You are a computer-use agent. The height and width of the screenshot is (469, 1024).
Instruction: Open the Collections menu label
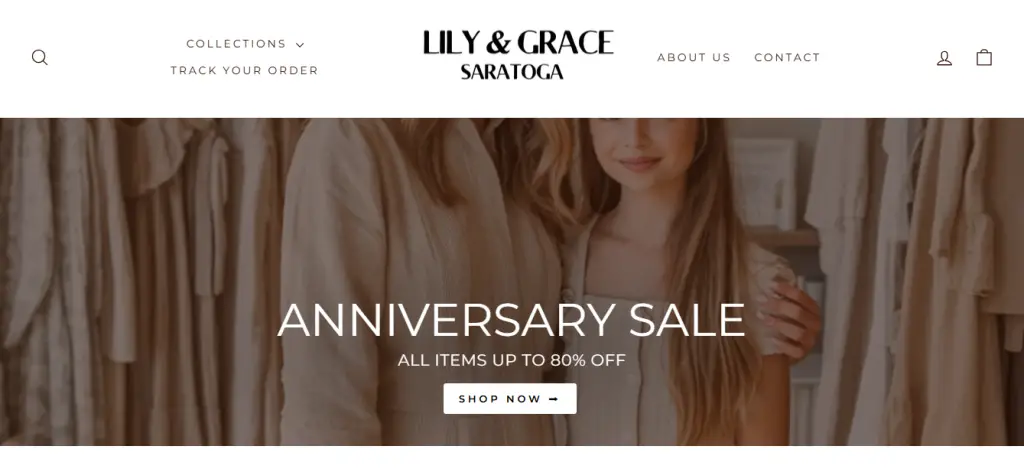236,44
